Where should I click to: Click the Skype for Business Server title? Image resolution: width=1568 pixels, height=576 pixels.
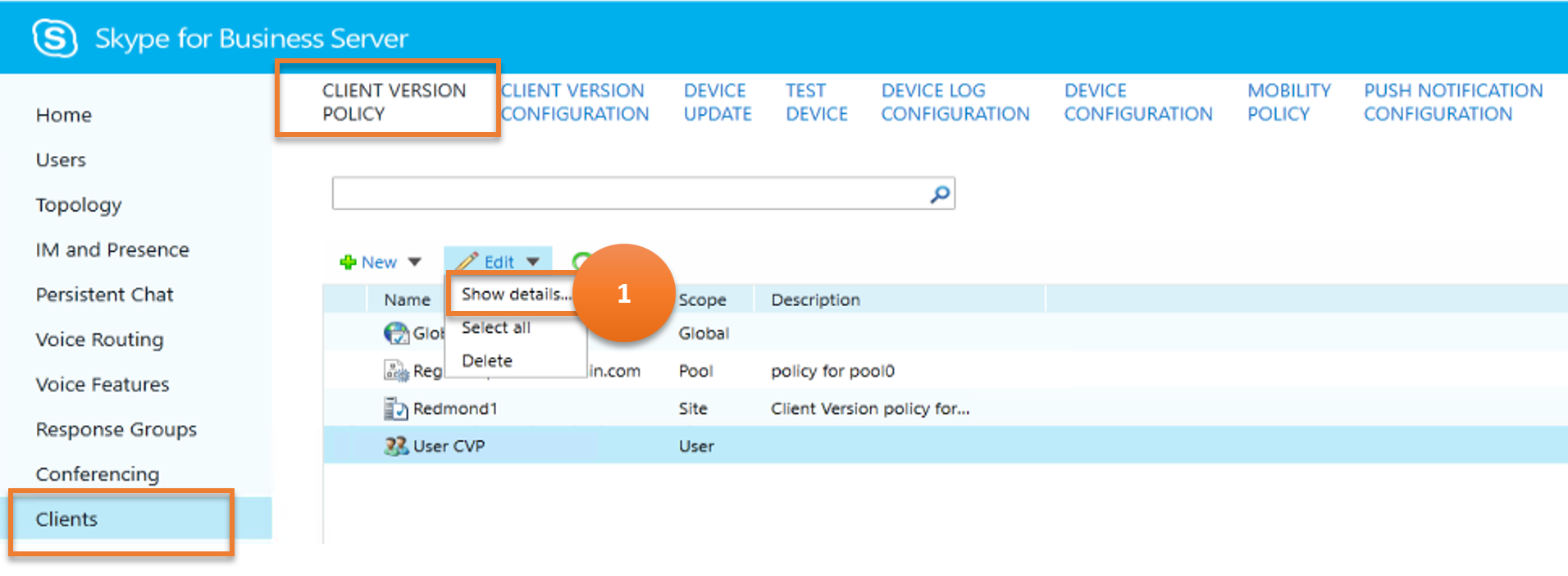pyautogui.click(x=252, y=39)
